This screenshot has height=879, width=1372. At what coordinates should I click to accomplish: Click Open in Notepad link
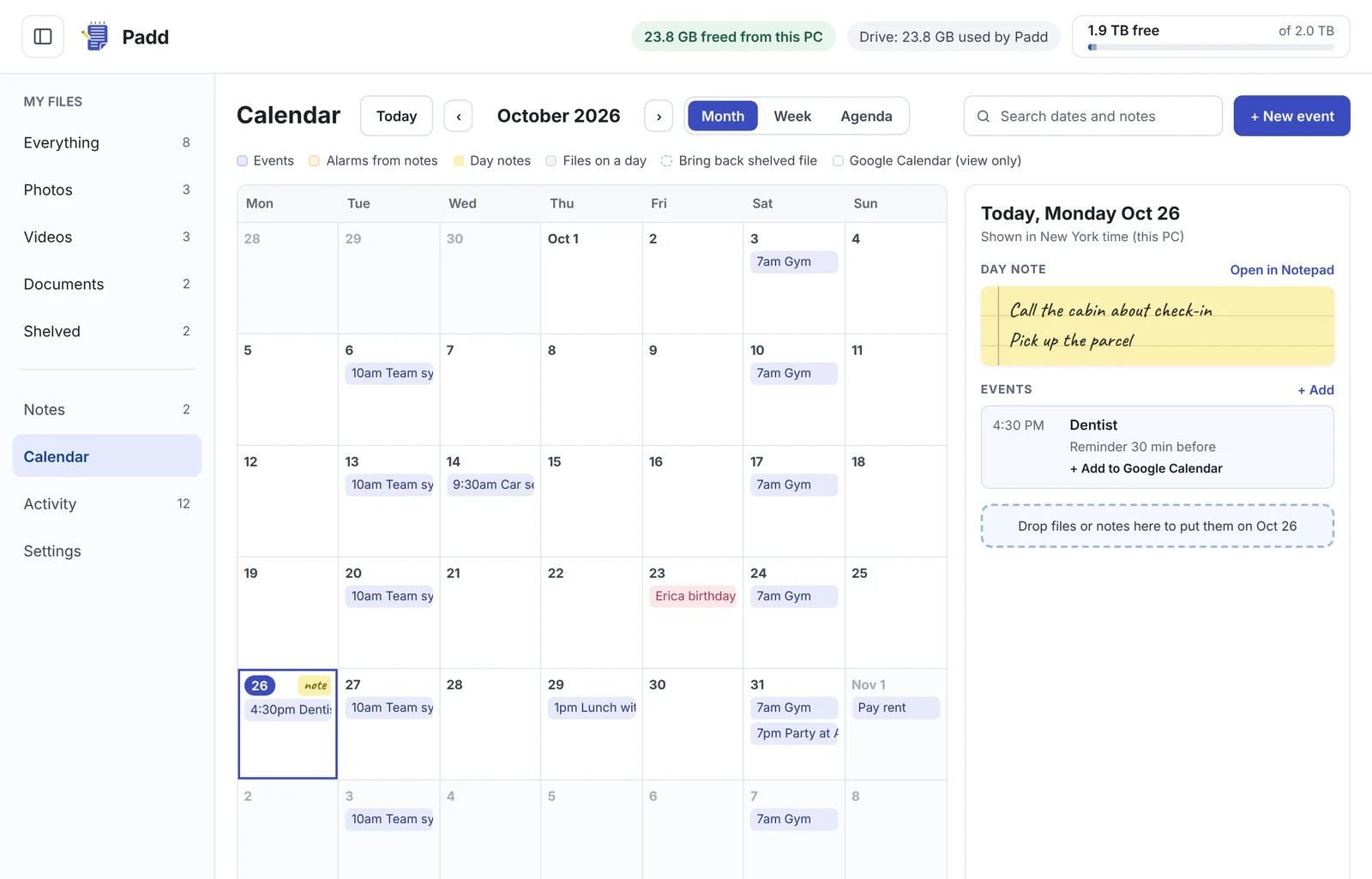click(1282, 270)
